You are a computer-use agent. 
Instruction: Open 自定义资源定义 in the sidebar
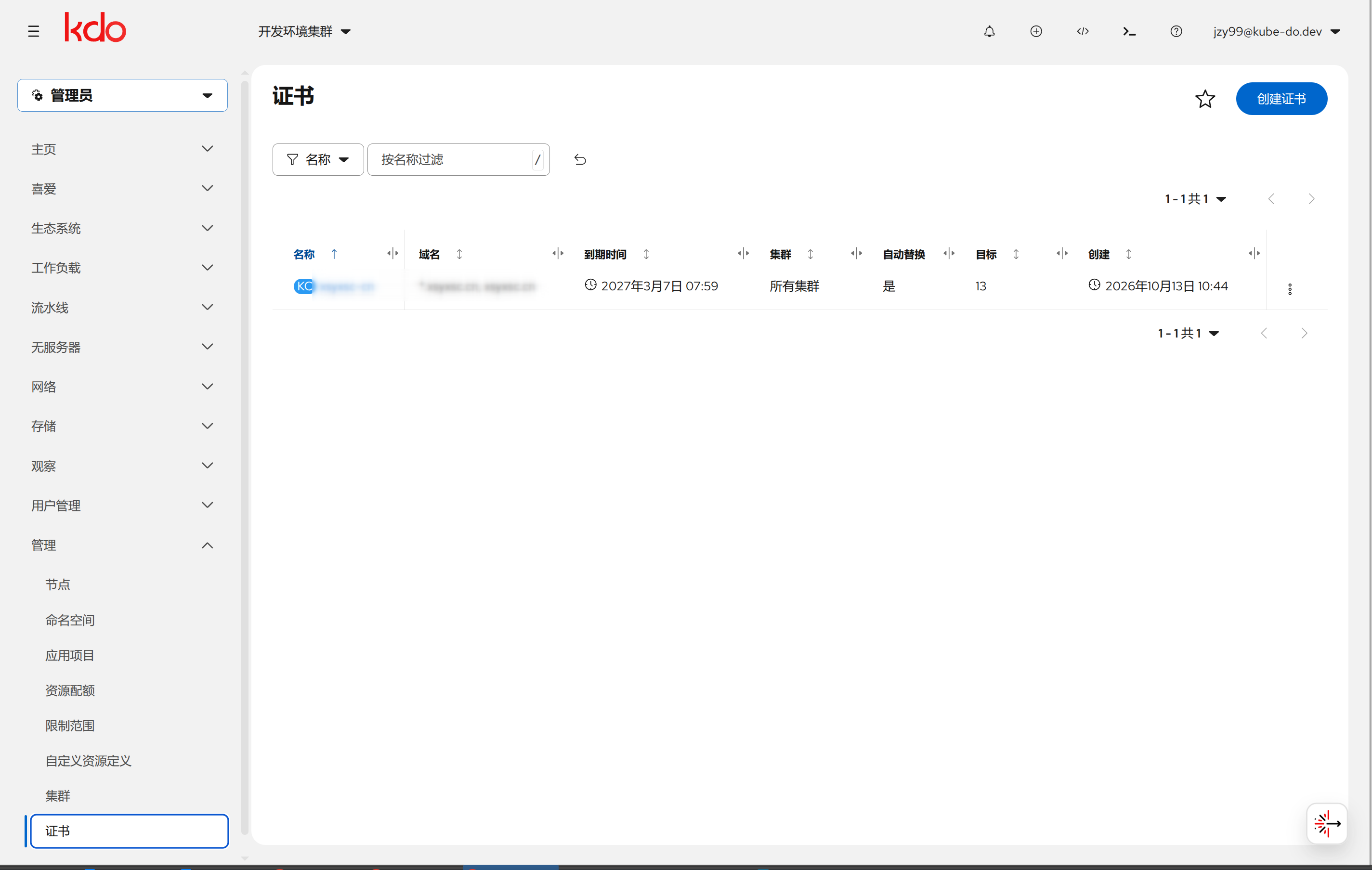click(x=88, y=761)
